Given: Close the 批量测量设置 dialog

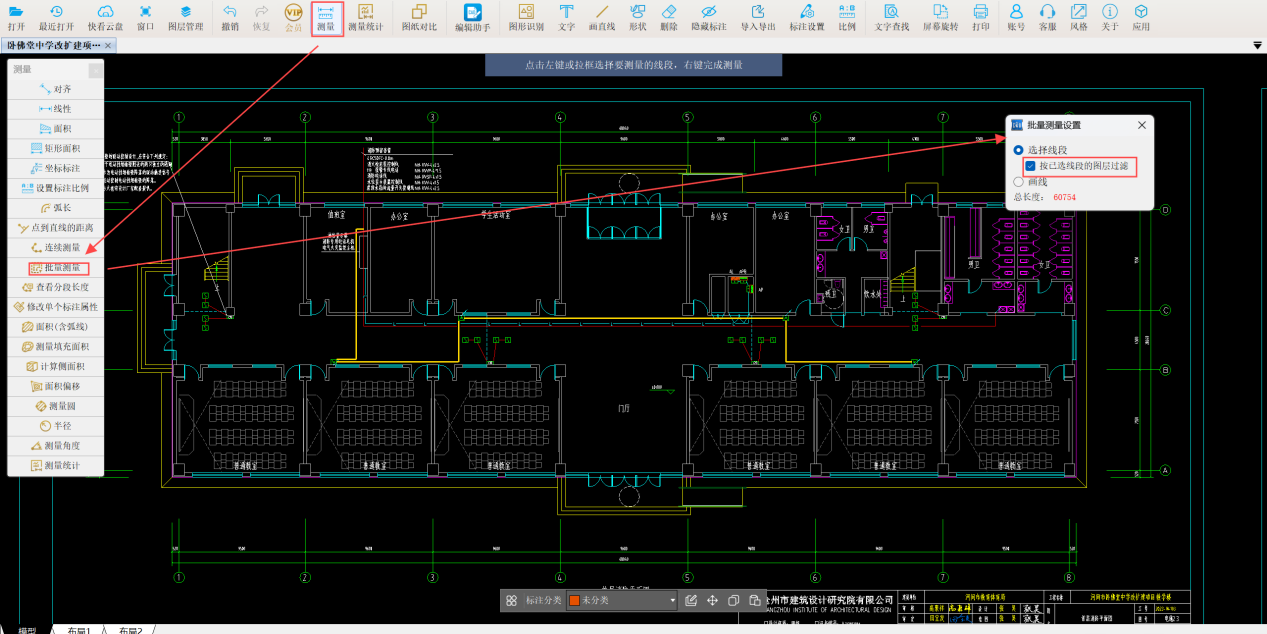Looking at the screenshot, I should [1142, 126].
